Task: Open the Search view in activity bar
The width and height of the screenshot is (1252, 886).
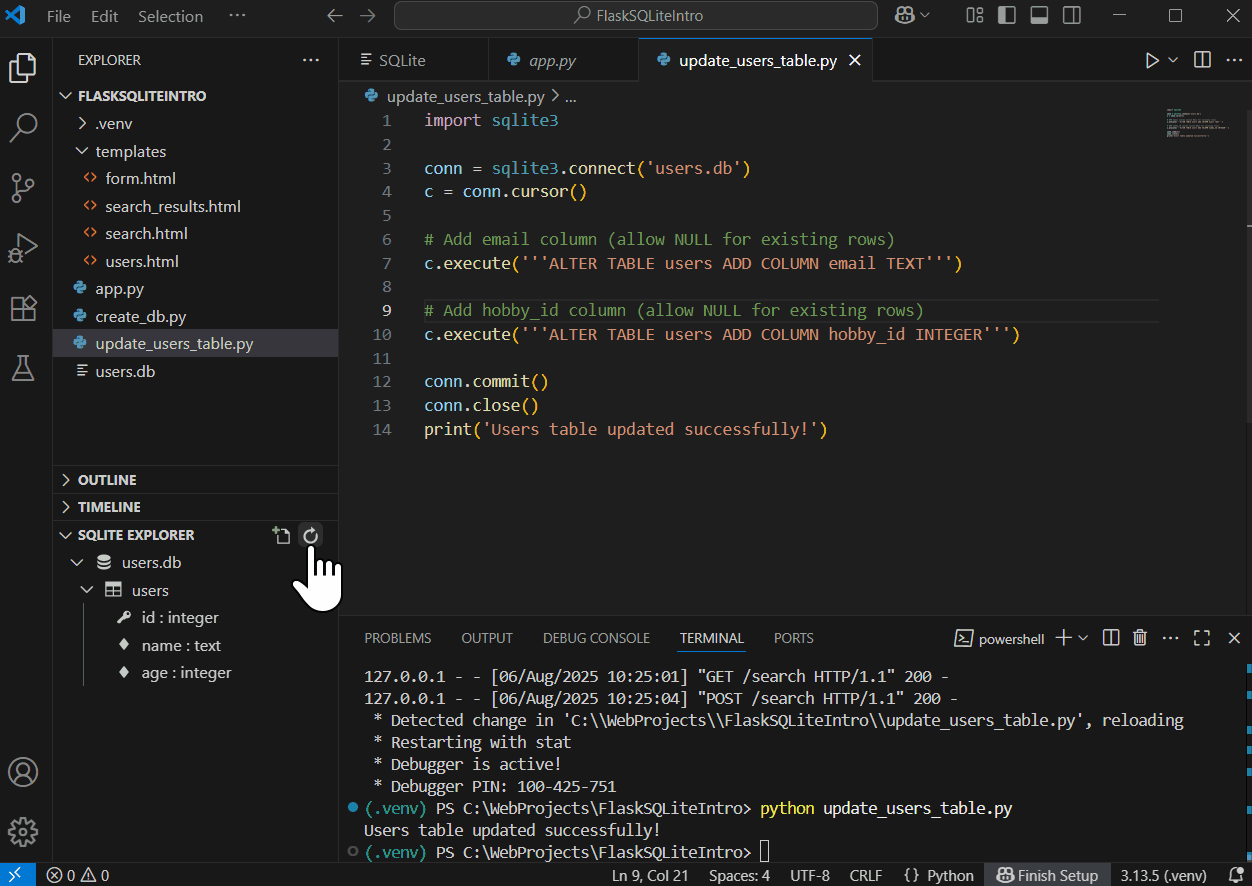Action: point(23,127)
